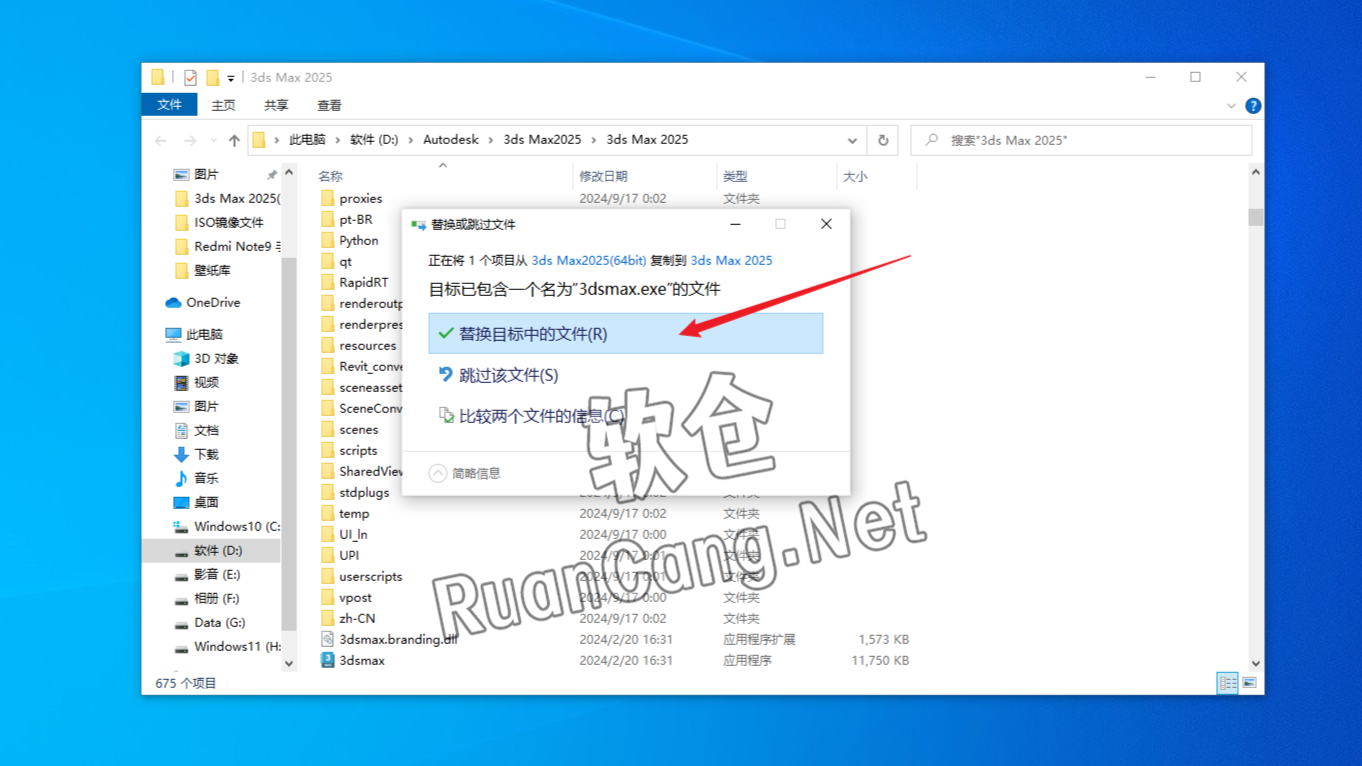Click the New Folder icon in title bar
This screenshot has height=766, width=1362.
[x=212, y=77]
